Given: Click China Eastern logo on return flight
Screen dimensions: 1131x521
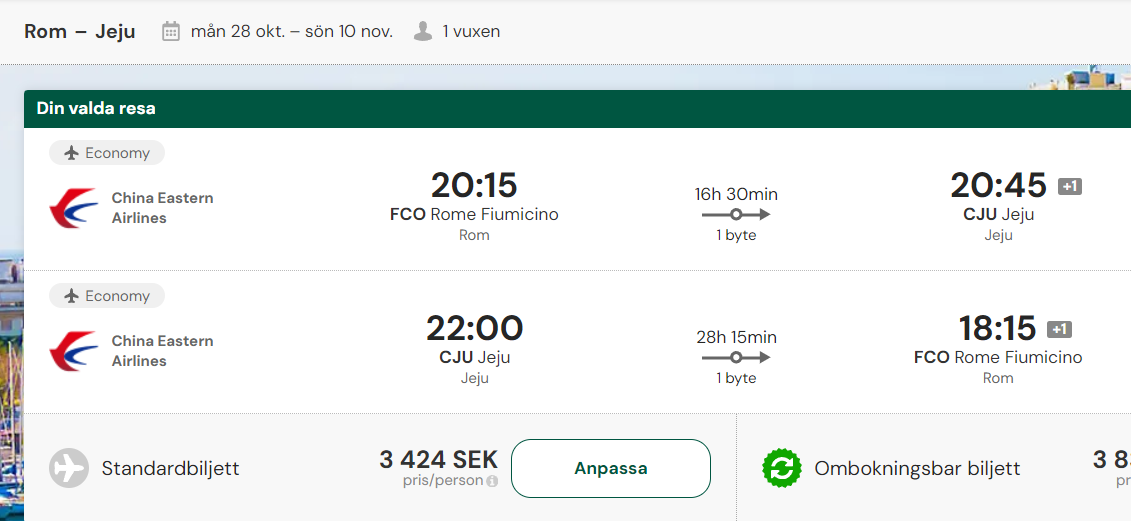Looking at the screenshot, I should point(74,351).
